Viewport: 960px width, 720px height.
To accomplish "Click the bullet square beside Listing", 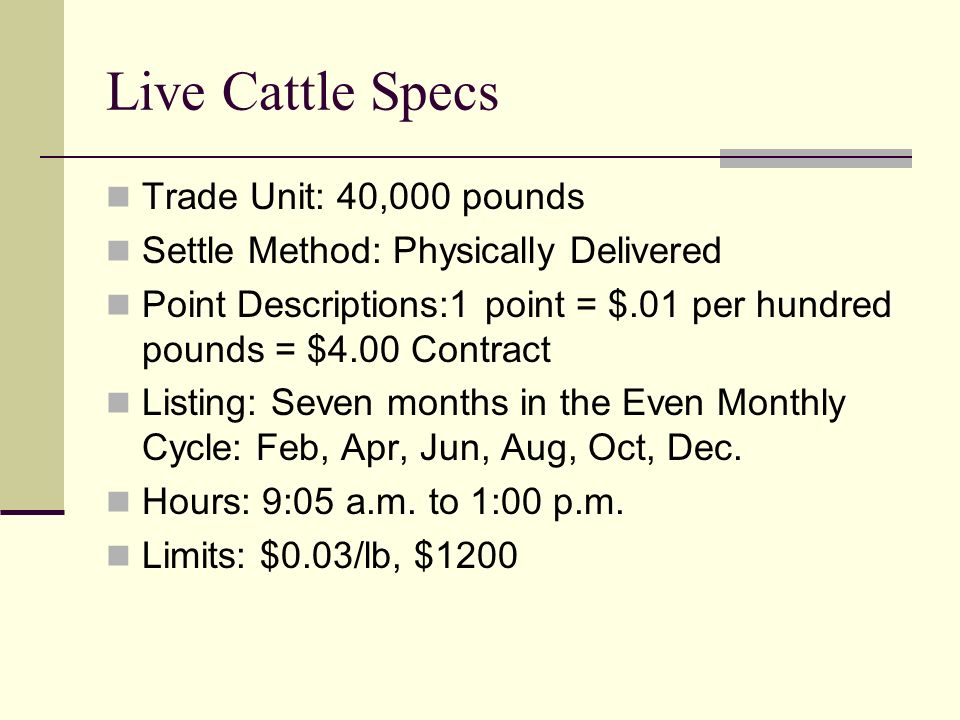I will tap(118, 403).
